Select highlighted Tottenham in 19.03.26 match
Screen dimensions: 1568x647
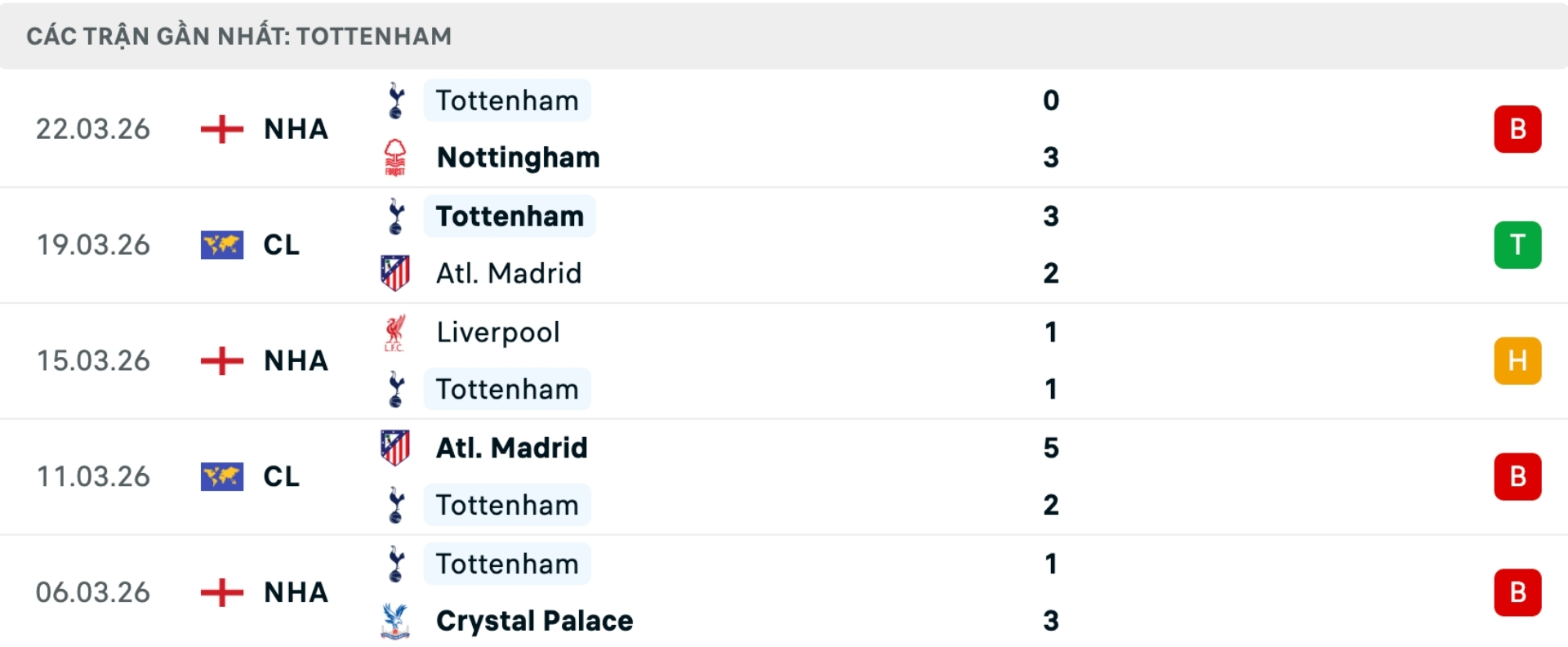pyautogui.click(x=510, y=216)
